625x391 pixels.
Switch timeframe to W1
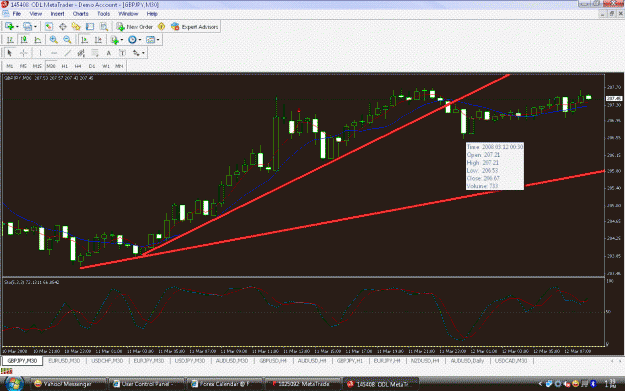(x=106, y=66)
